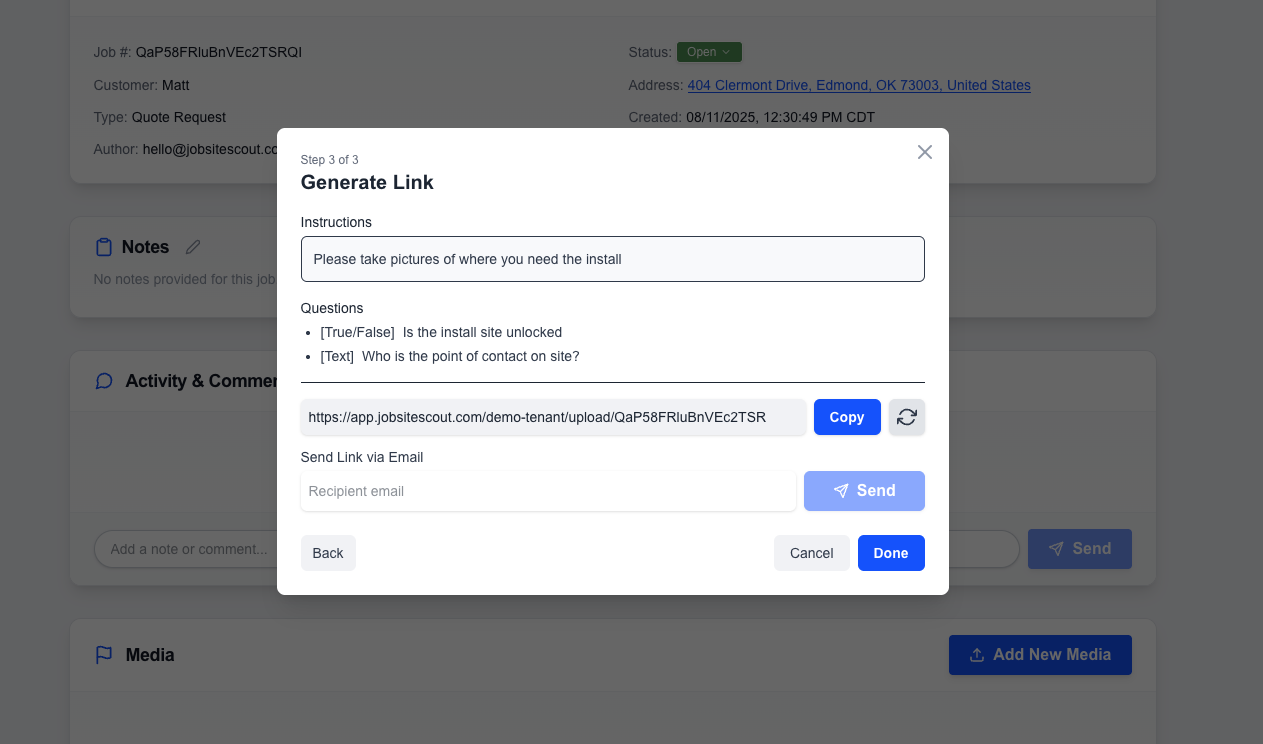Click the flag icon beside Media
1263x744 pixels.
[103, 654]
